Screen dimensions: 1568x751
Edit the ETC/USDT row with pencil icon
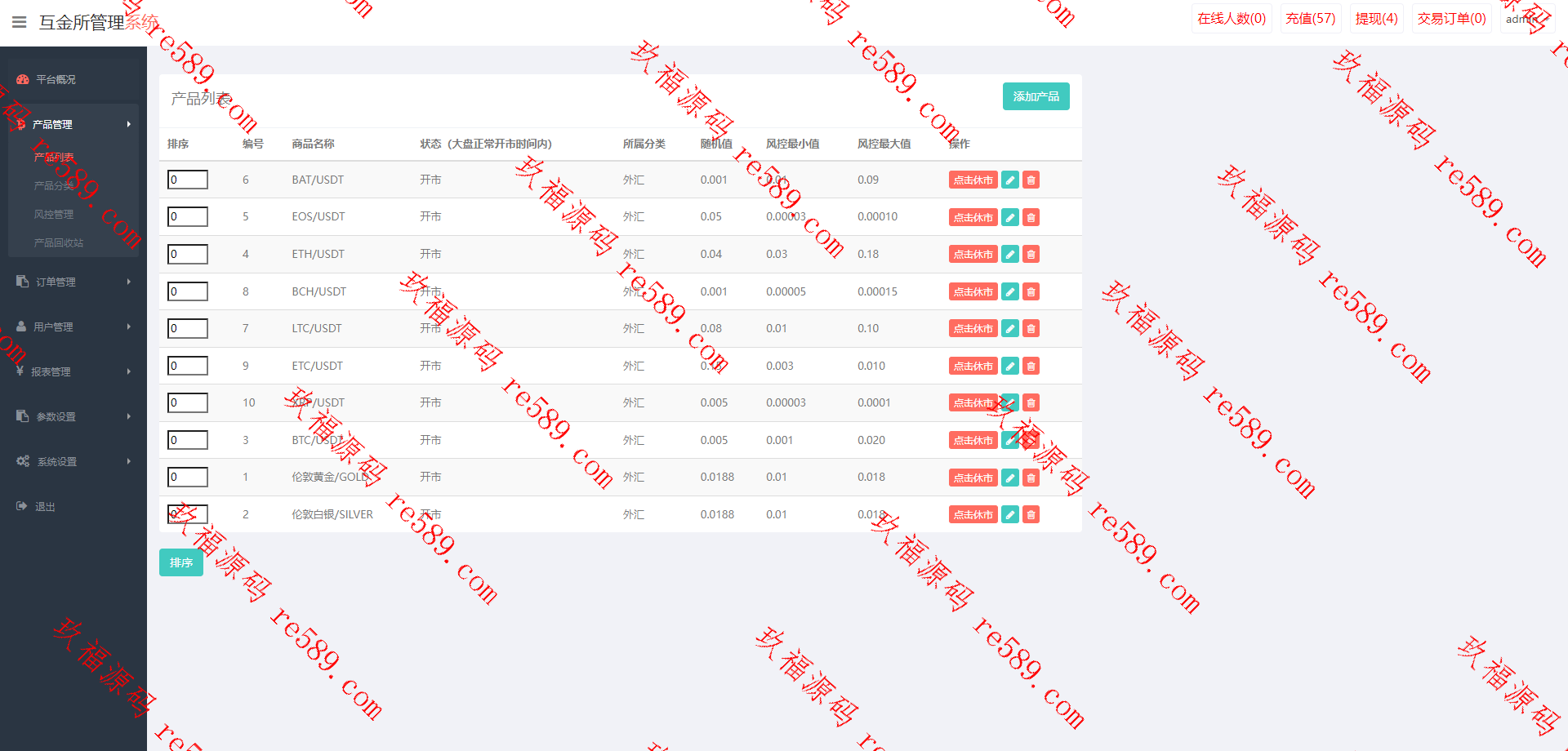(1010, 366)
